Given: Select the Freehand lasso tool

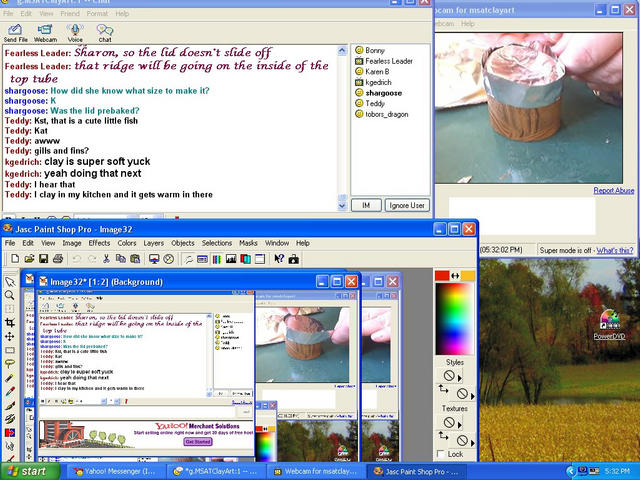Looking at the screenshot, I should [x=10, y=364].
